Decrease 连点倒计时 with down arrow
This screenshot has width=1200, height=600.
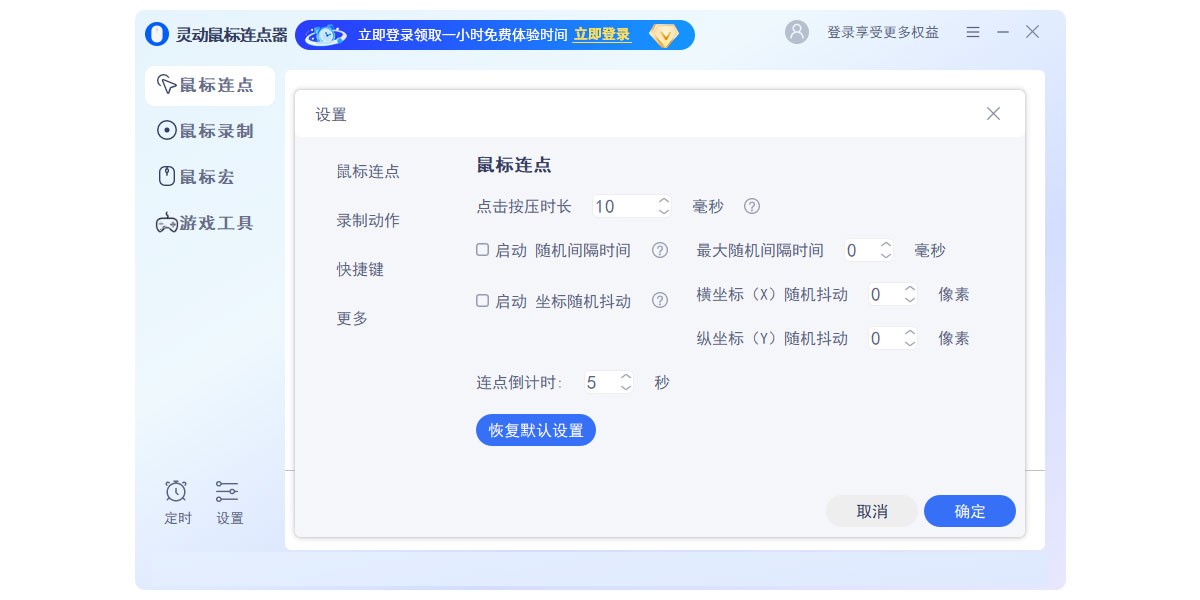(626, 388)
